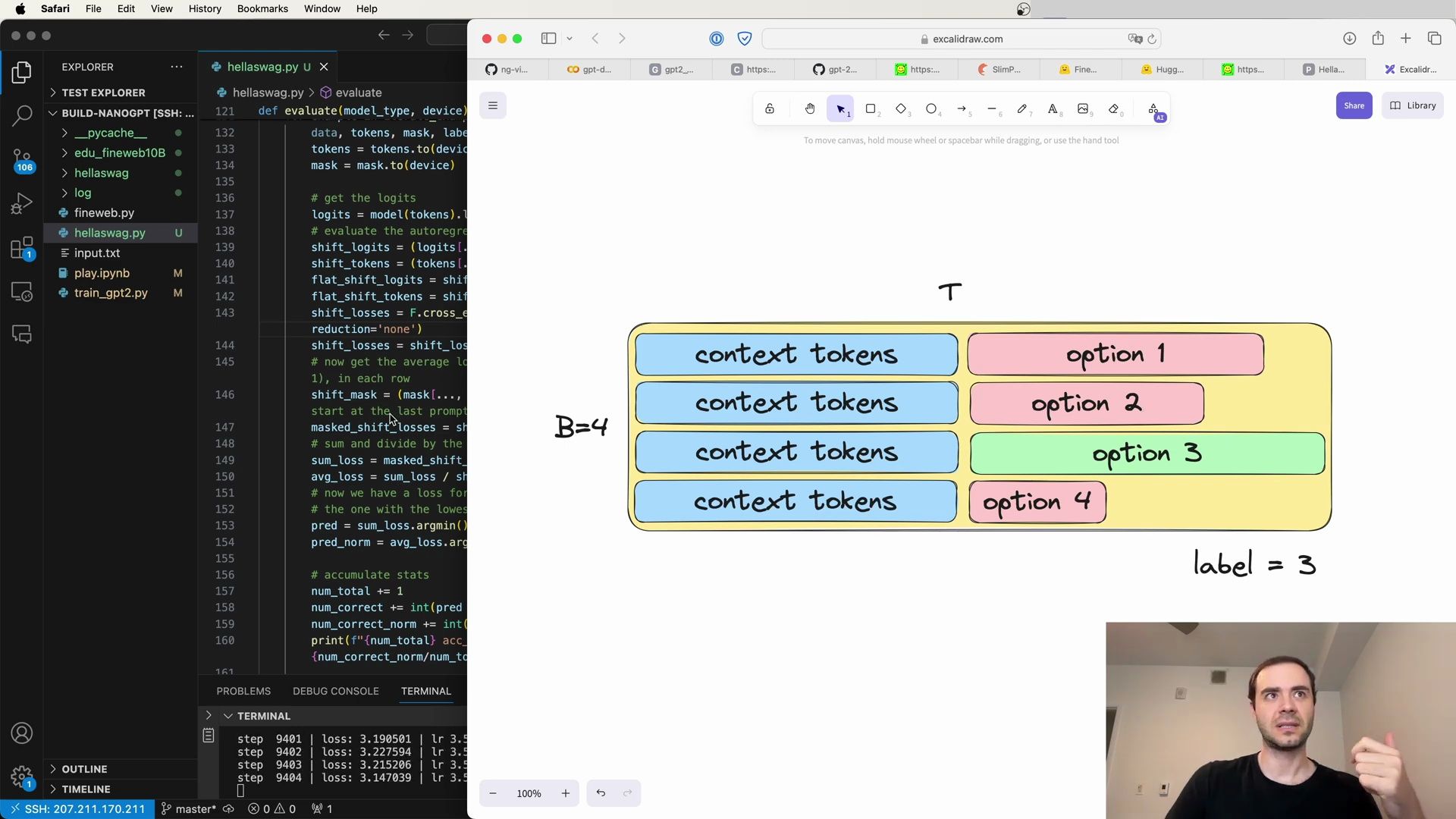
Task: Click the pencil/freehand draw tool
Action: click(x=1022, y=108)
